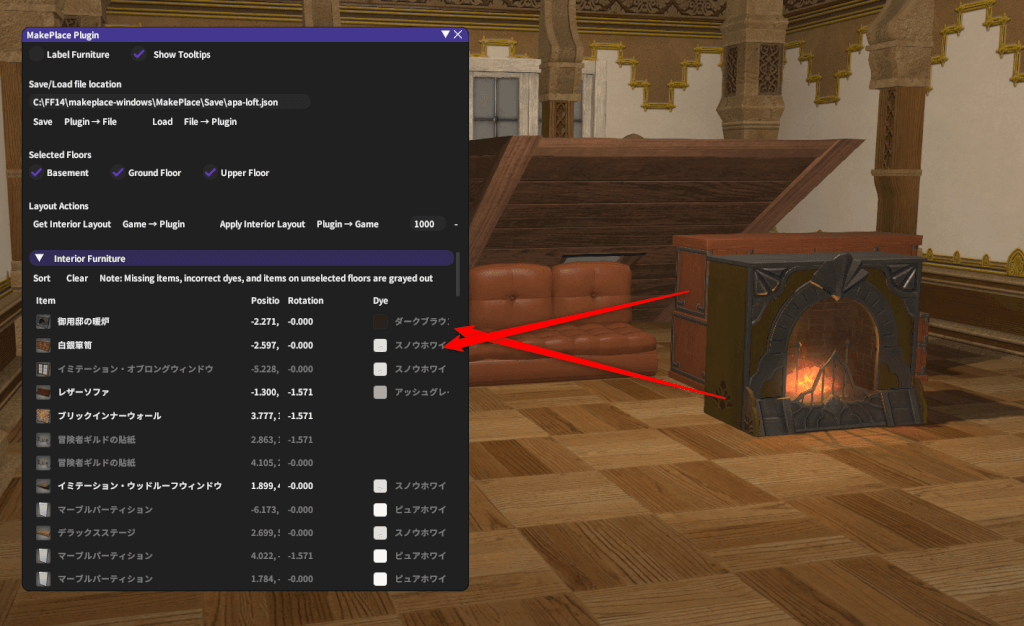
Task: Select the ブリックインナーウォール item name
Action: (109, 416)
